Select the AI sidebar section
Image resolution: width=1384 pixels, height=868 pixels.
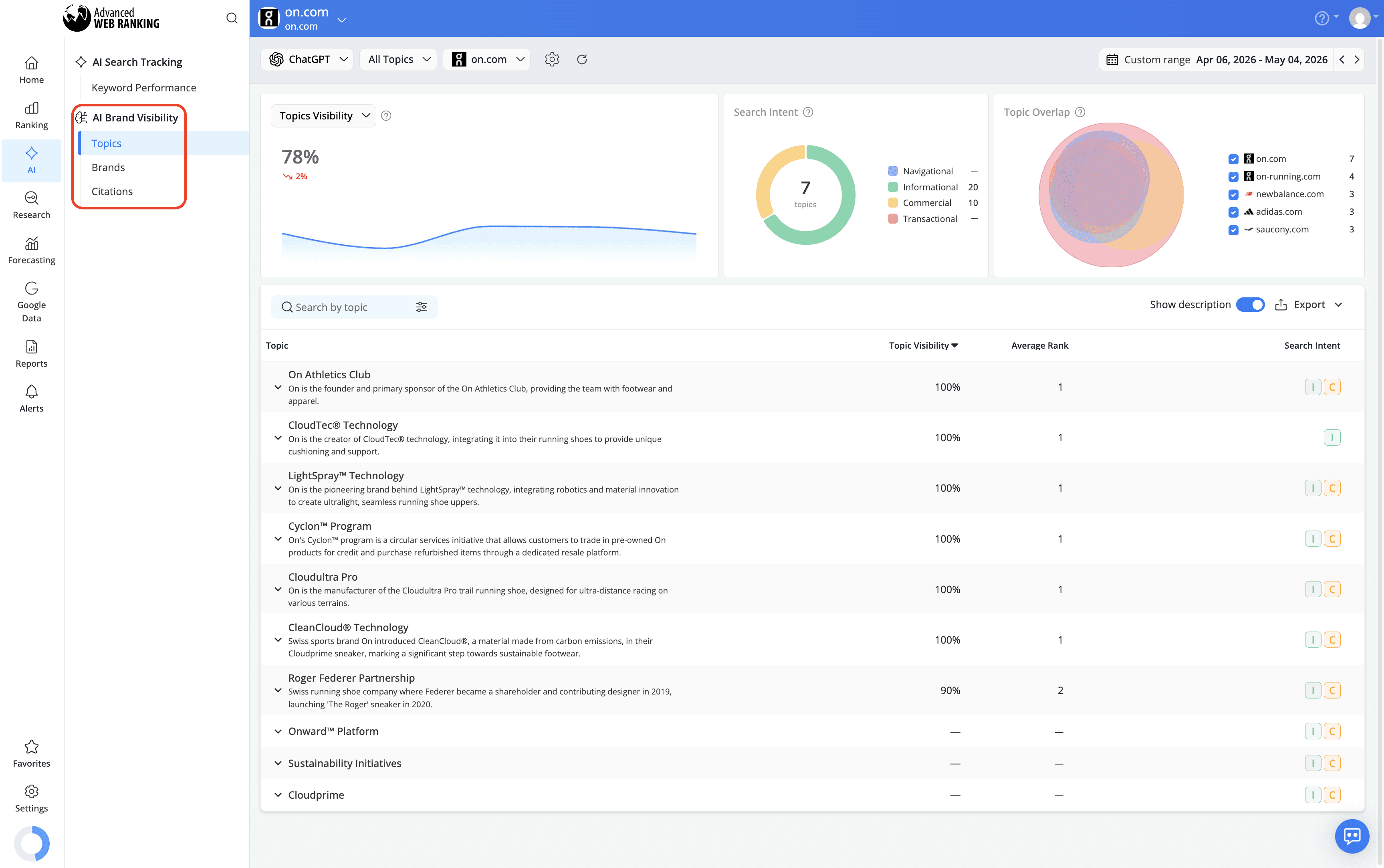click(32, 160)
